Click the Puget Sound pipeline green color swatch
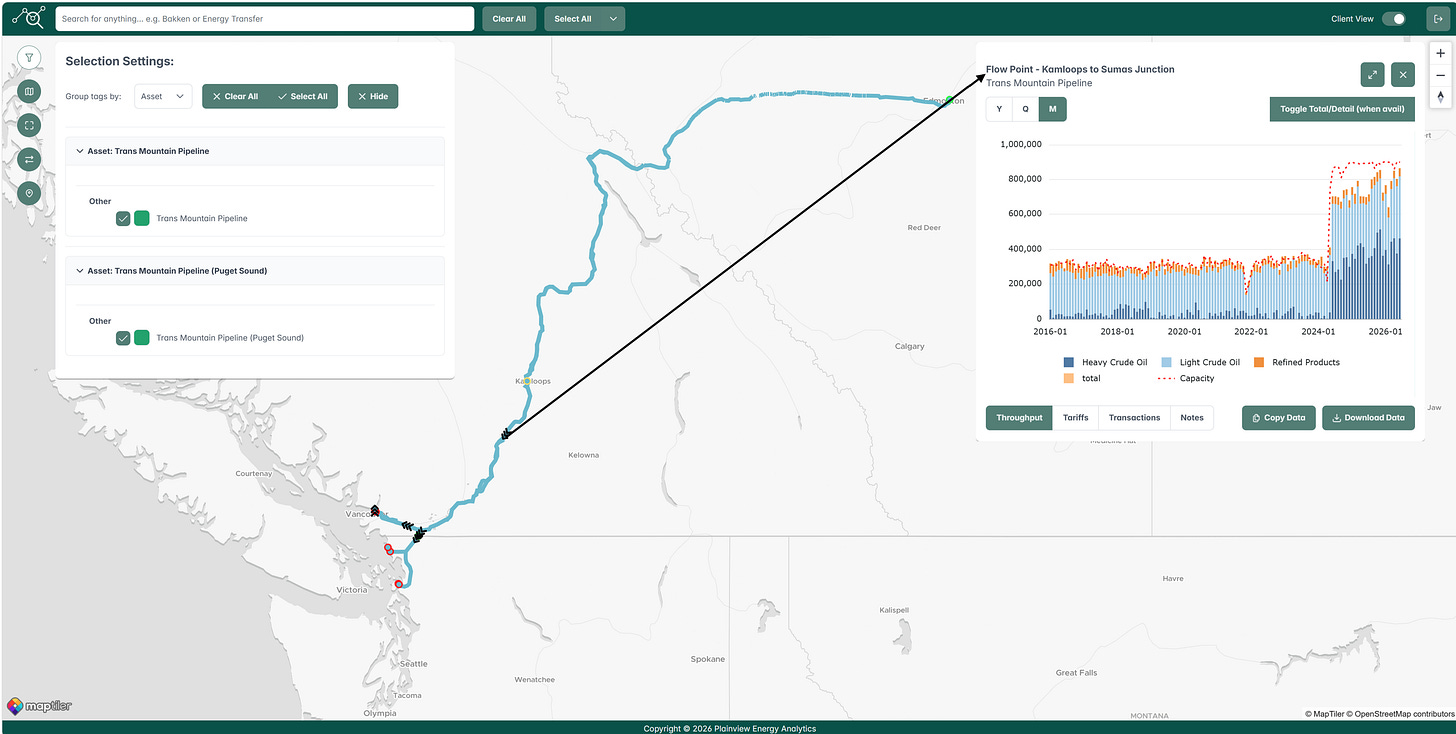The height and width of the screenshot is (734, 1456). point(142,338)
